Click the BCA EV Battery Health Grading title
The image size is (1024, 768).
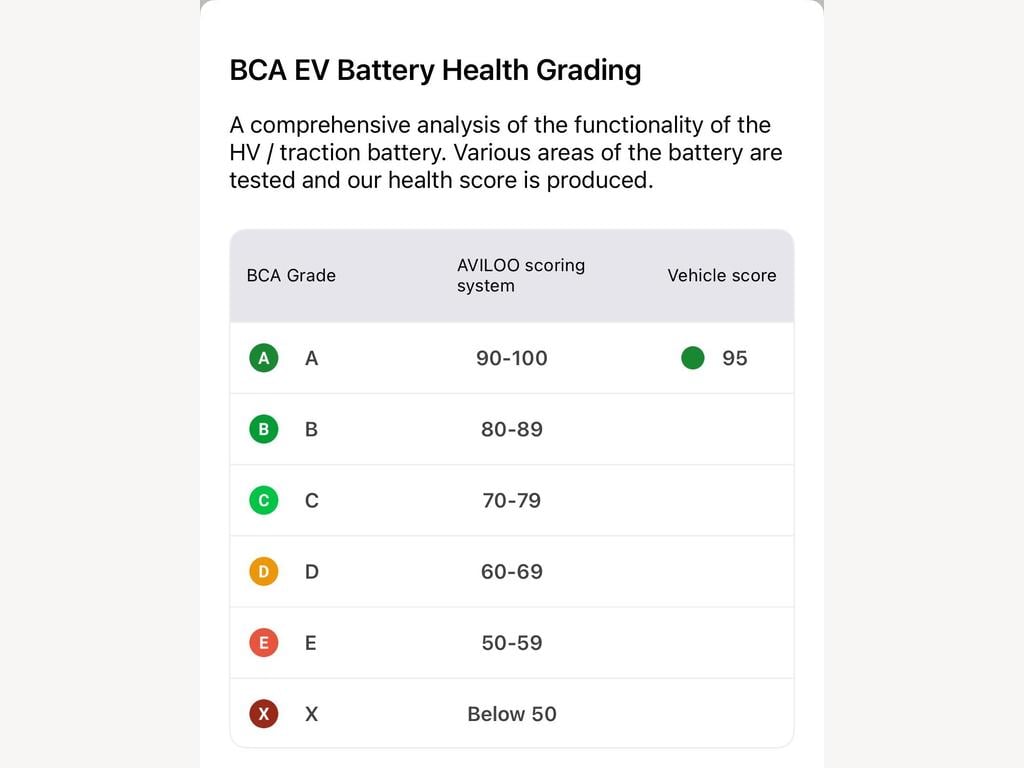436,71
